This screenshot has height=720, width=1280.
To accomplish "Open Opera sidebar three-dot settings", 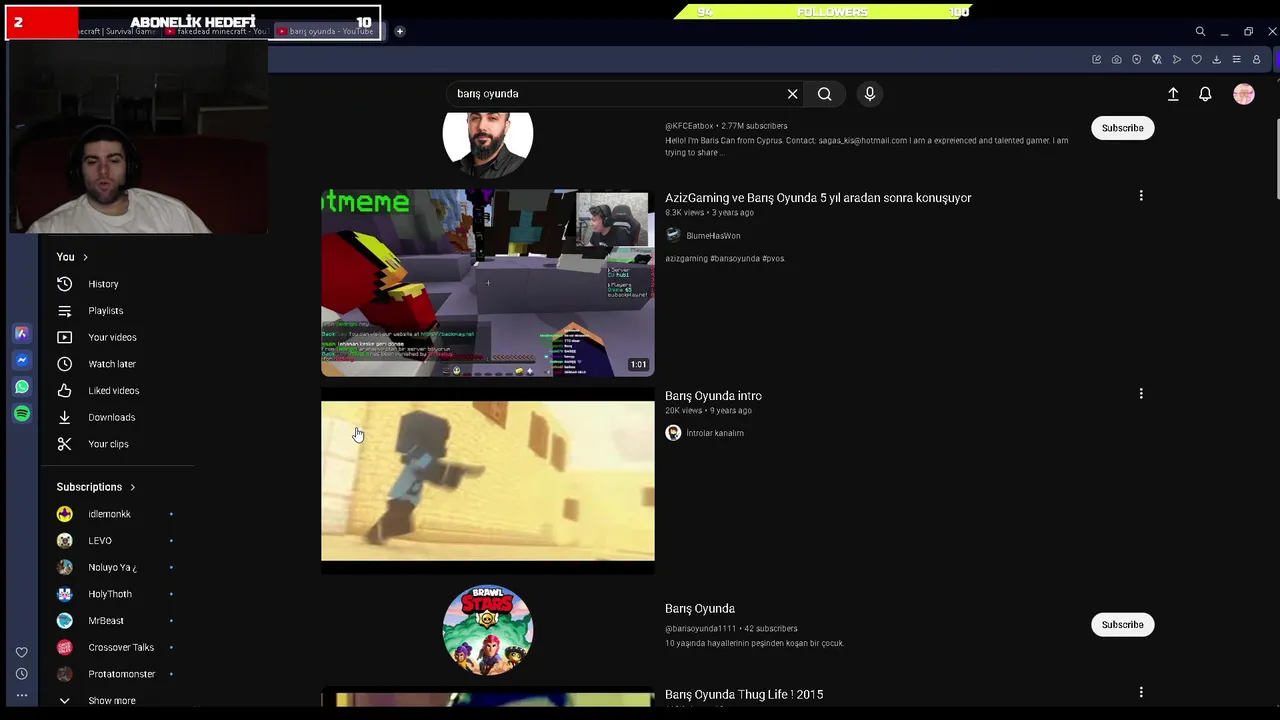I will click(21, 695).
